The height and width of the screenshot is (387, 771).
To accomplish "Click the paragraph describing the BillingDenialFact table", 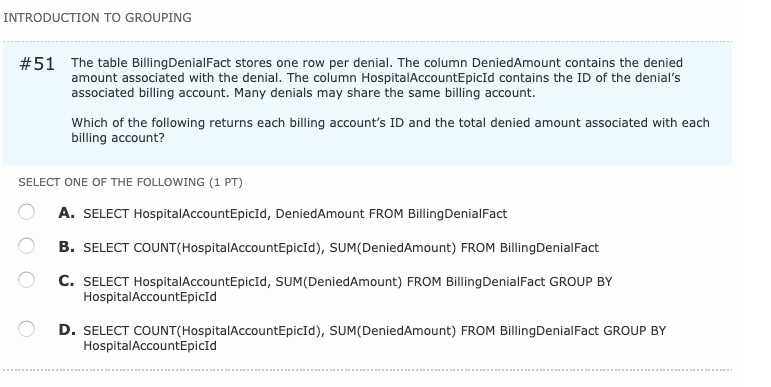I will 377,78.
